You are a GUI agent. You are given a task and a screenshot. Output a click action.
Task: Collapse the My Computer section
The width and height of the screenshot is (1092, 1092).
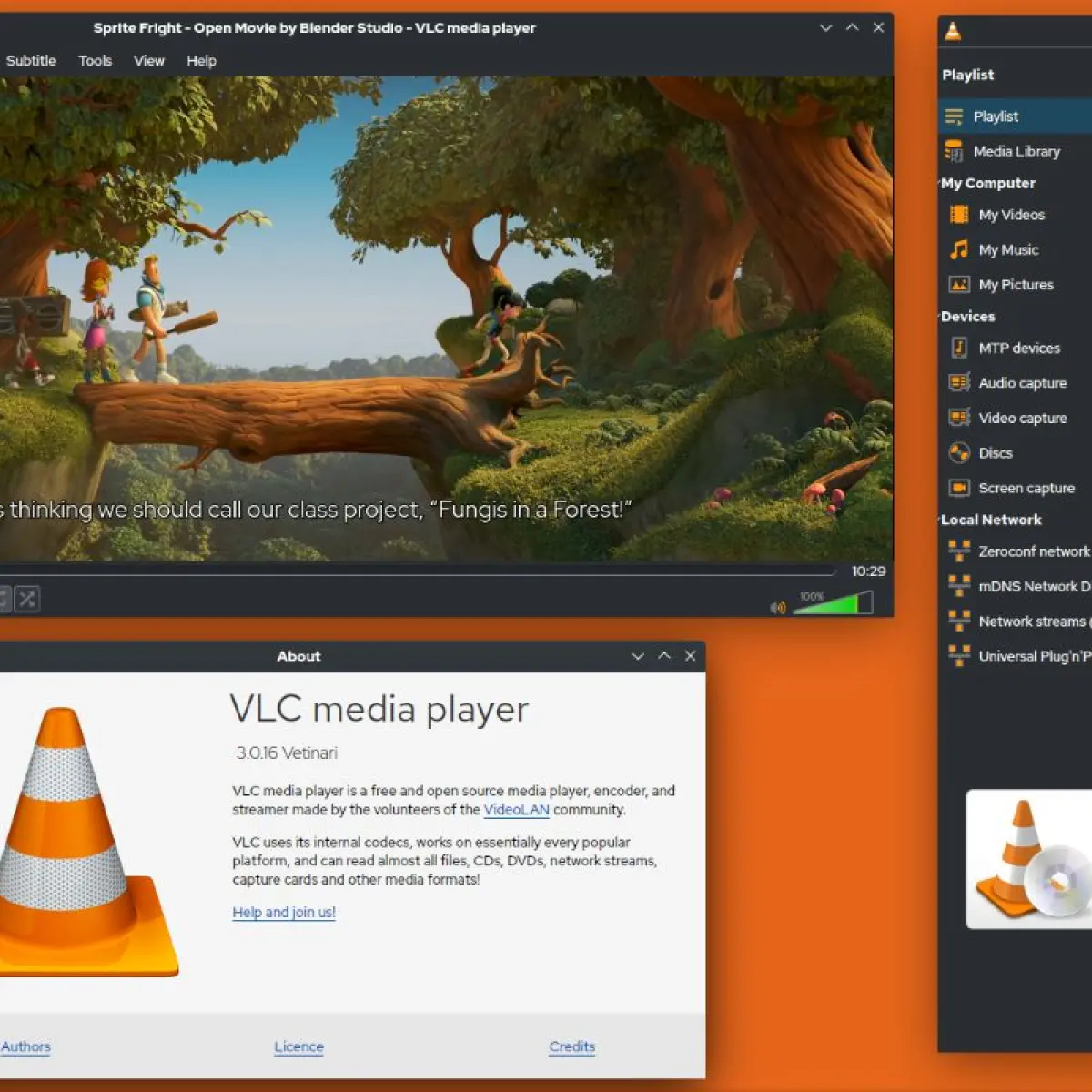[x=988, y=183]
